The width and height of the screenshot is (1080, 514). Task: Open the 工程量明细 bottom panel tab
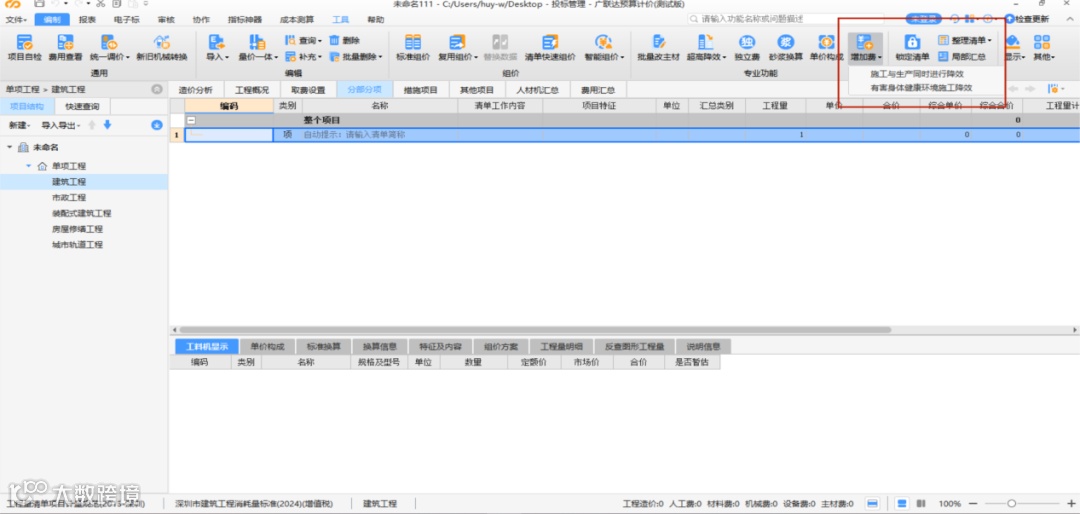click(x=561, y=346)
